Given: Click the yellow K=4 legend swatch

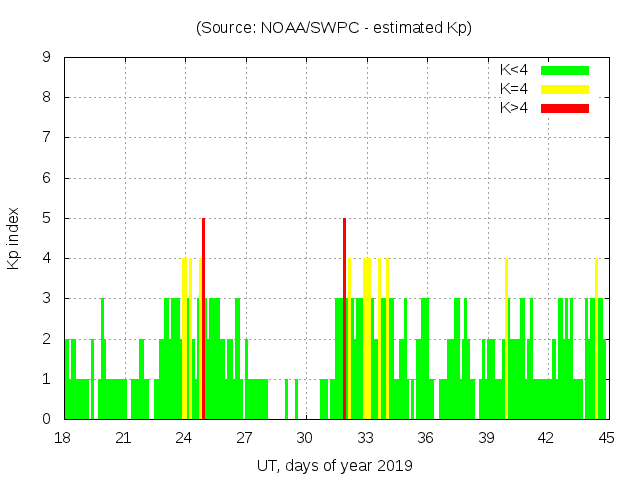Looking at the screenshot, I should pyautogui.click(x=565, y=89).
